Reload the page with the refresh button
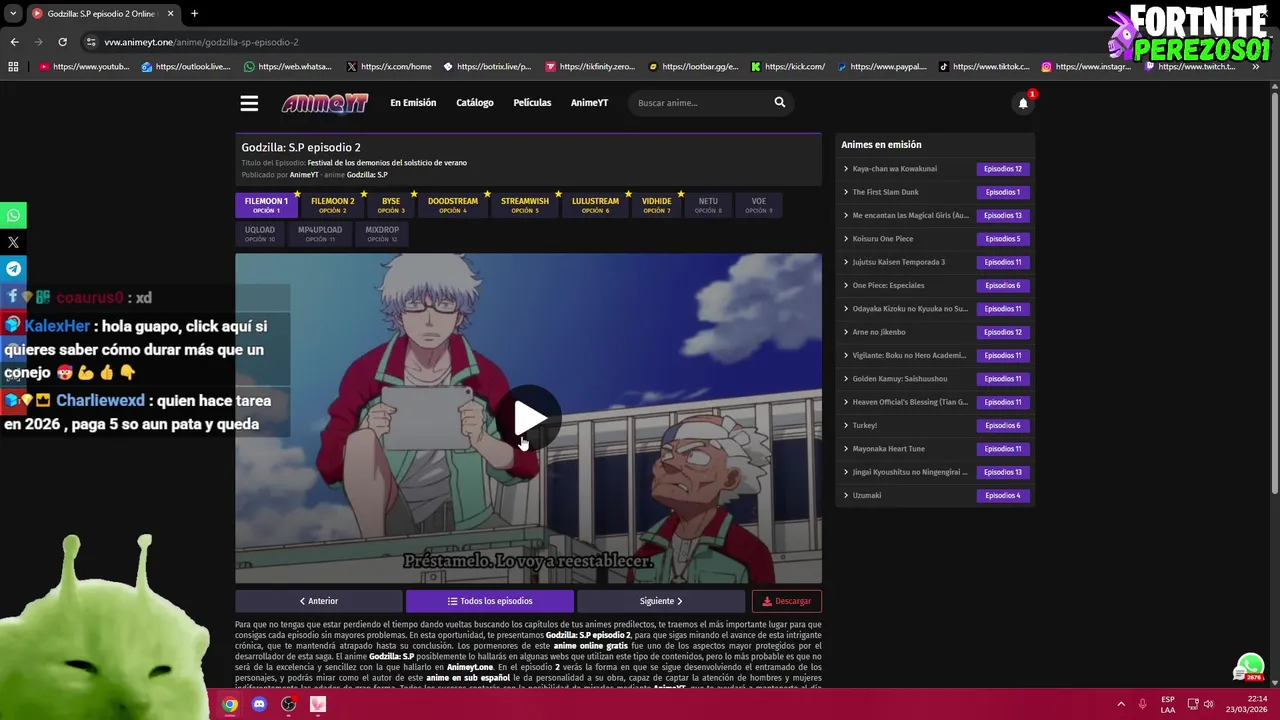The image size is (1280, 720). (62, 42)
